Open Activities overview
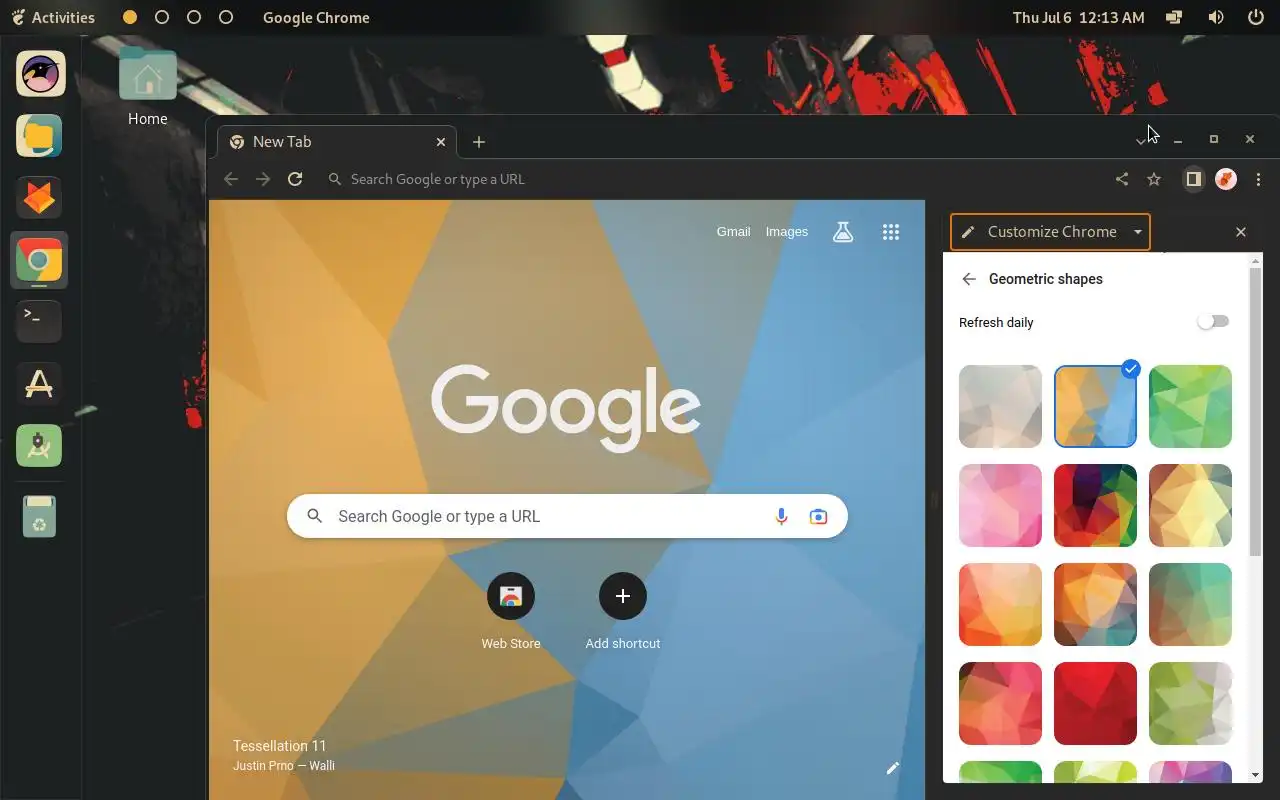The image size is (1280, 800). point(53,17)
